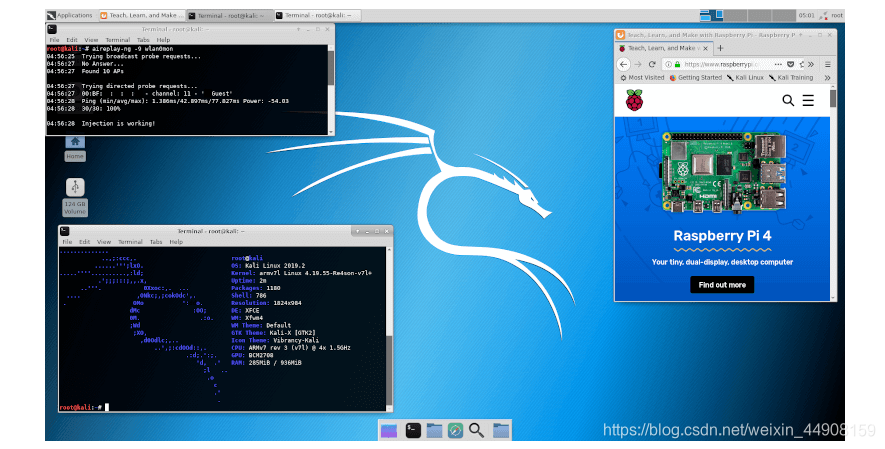885x449 pixels.
Task: Click the Pocket save icon
Action: pyautogui.click(x=790, y=64)
